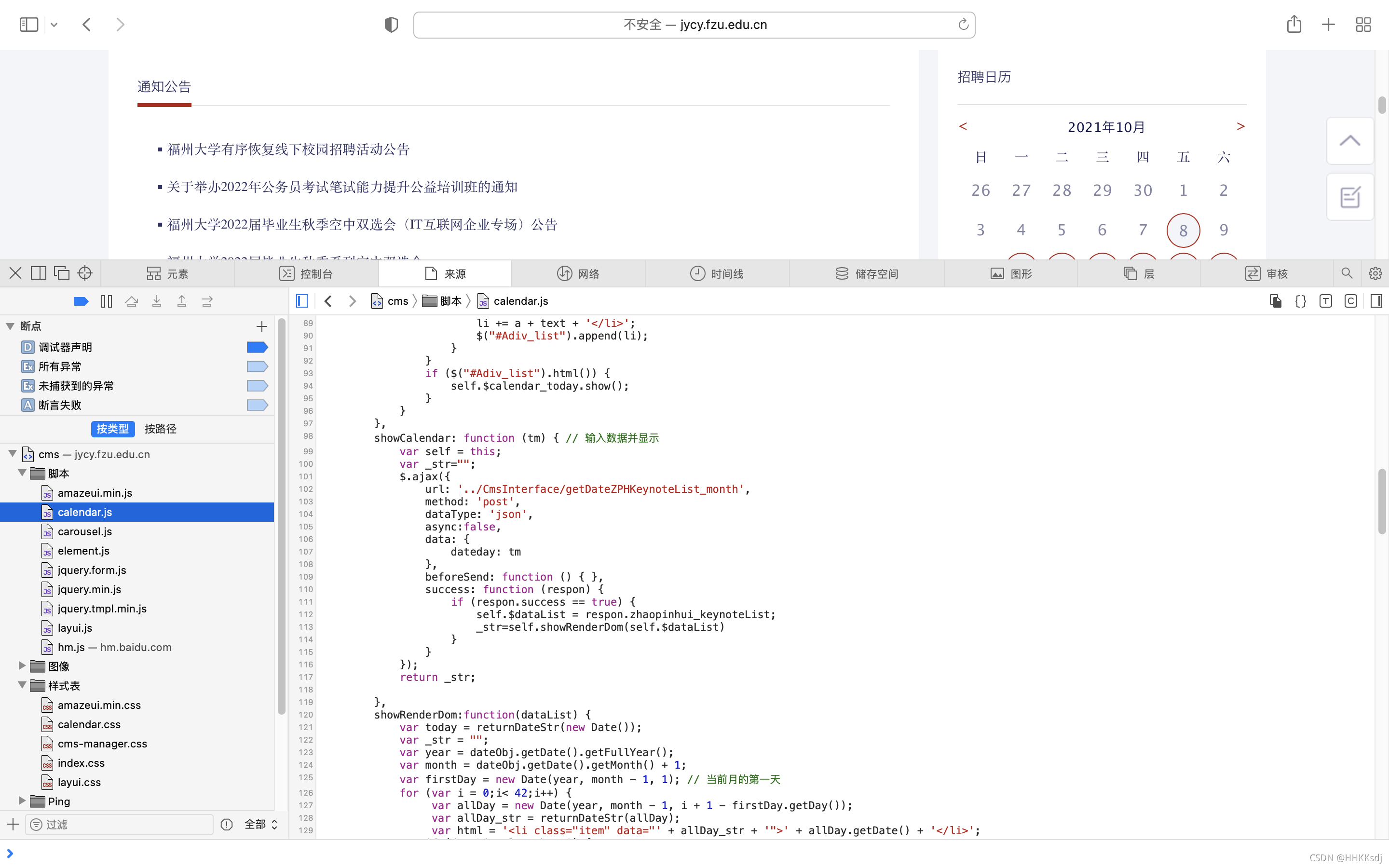The height and width of the screenshot is (868, 1389).
Task: Collapse the 脚本 folder
Action: [x=22, y=473]
